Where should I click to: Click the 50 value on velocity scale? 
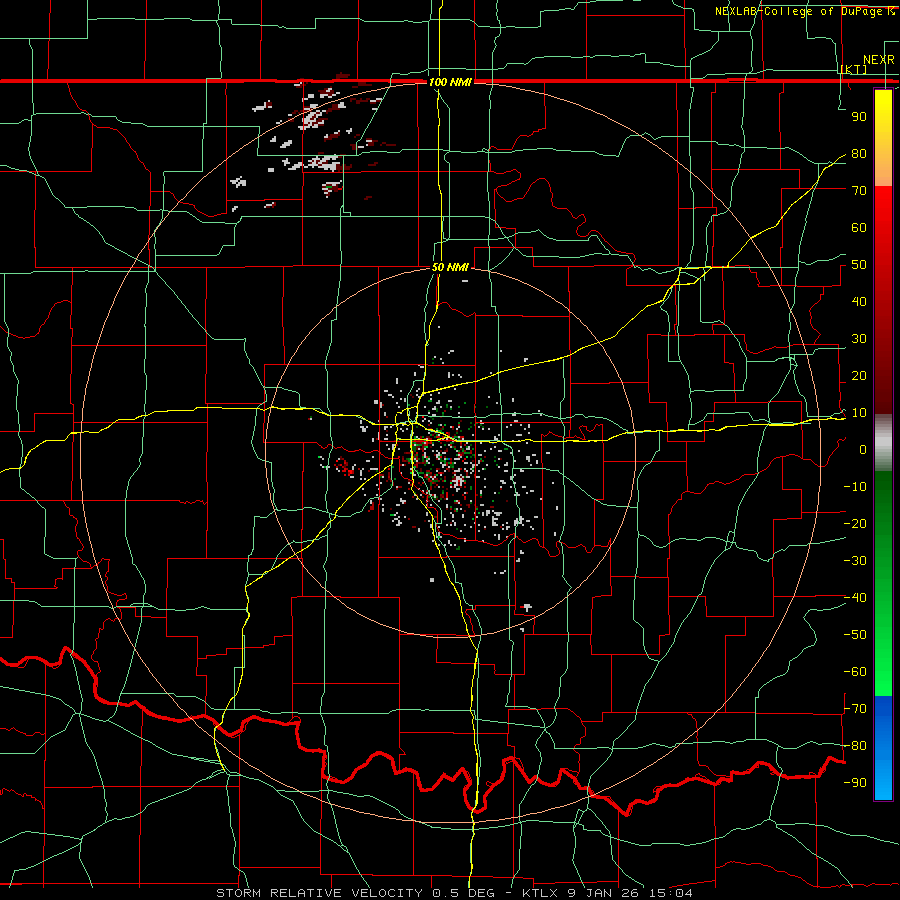click(859, 265)
